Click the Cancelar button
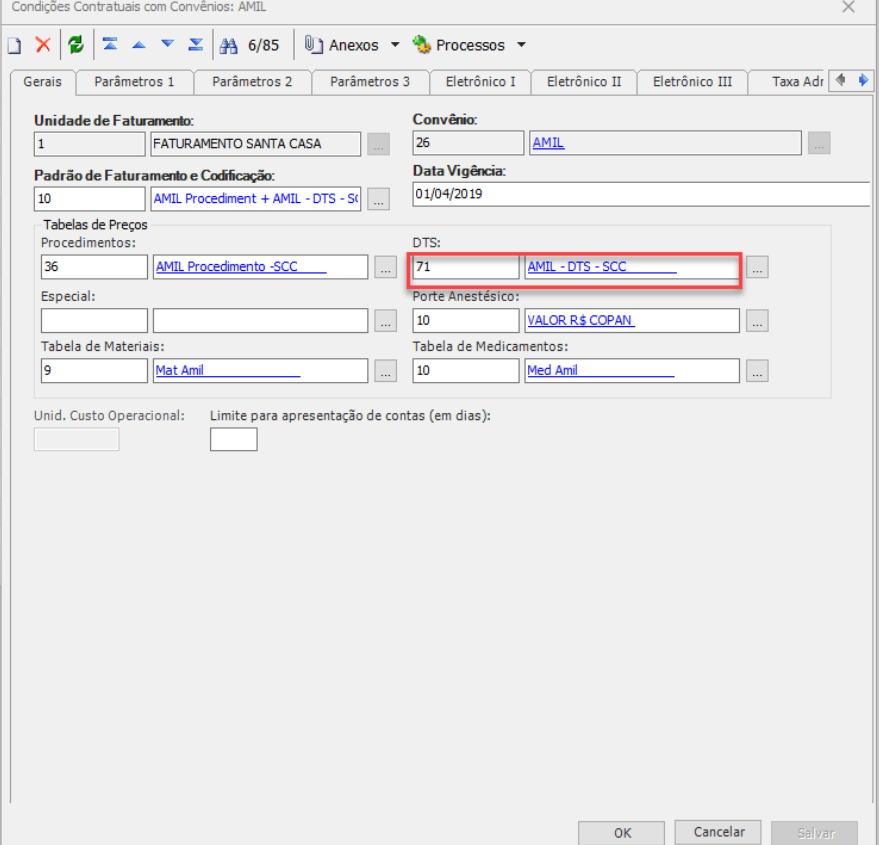 pos(718,832)
